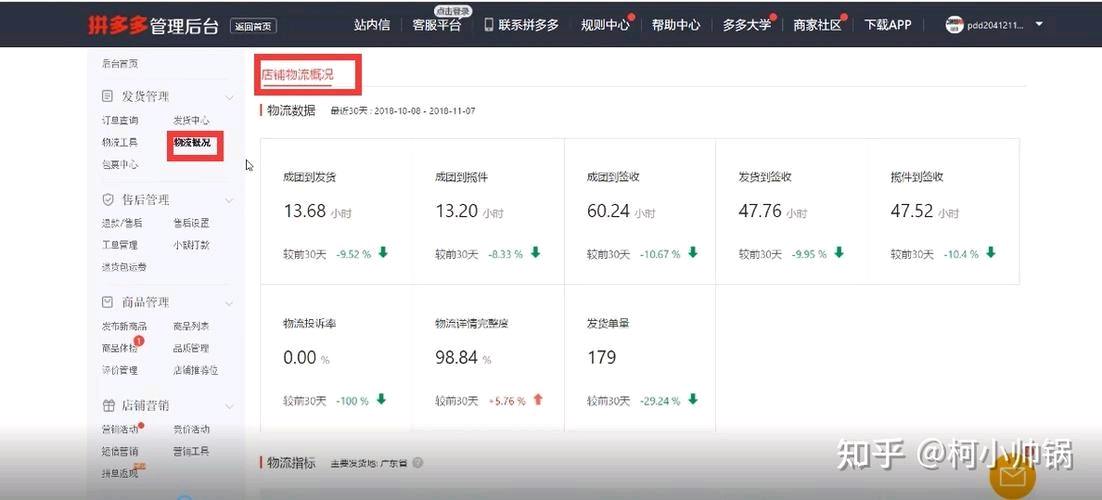
Task: Click the 物流投诉率 value 0.00
Action: [300, 357]
